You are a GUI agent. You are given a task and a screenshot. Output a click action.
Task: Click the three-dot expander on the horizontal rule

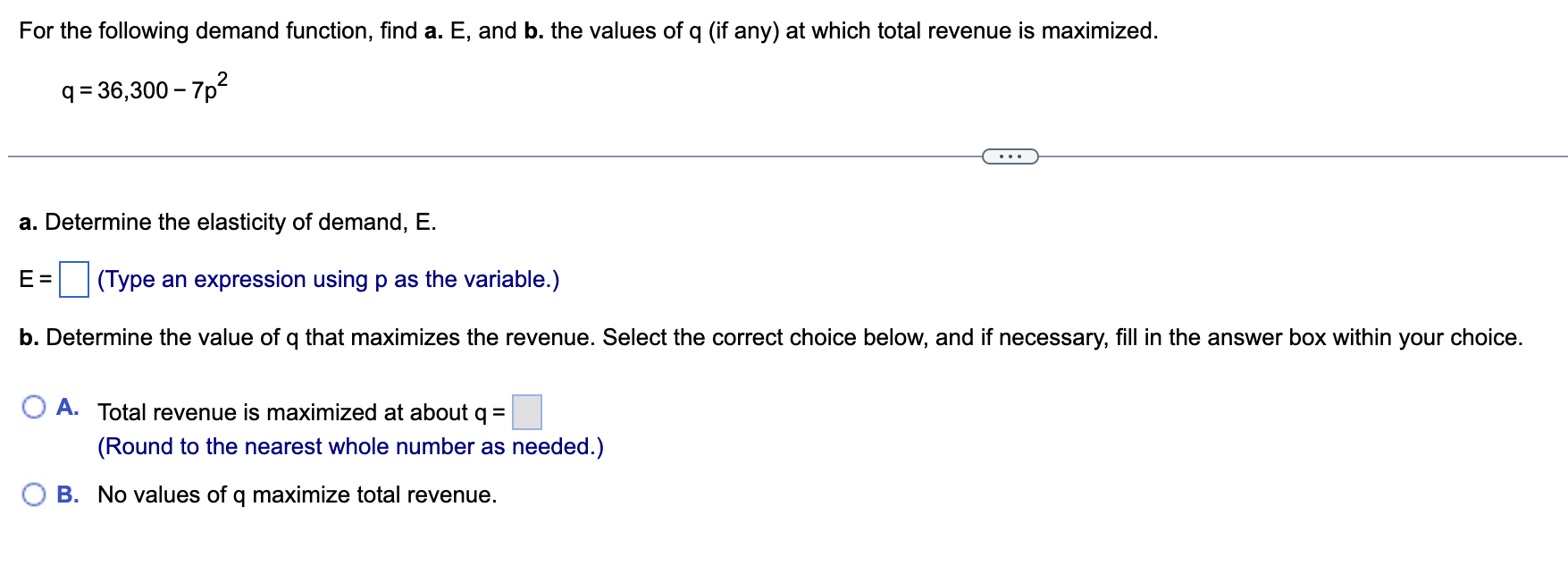tap(1011, 156)
